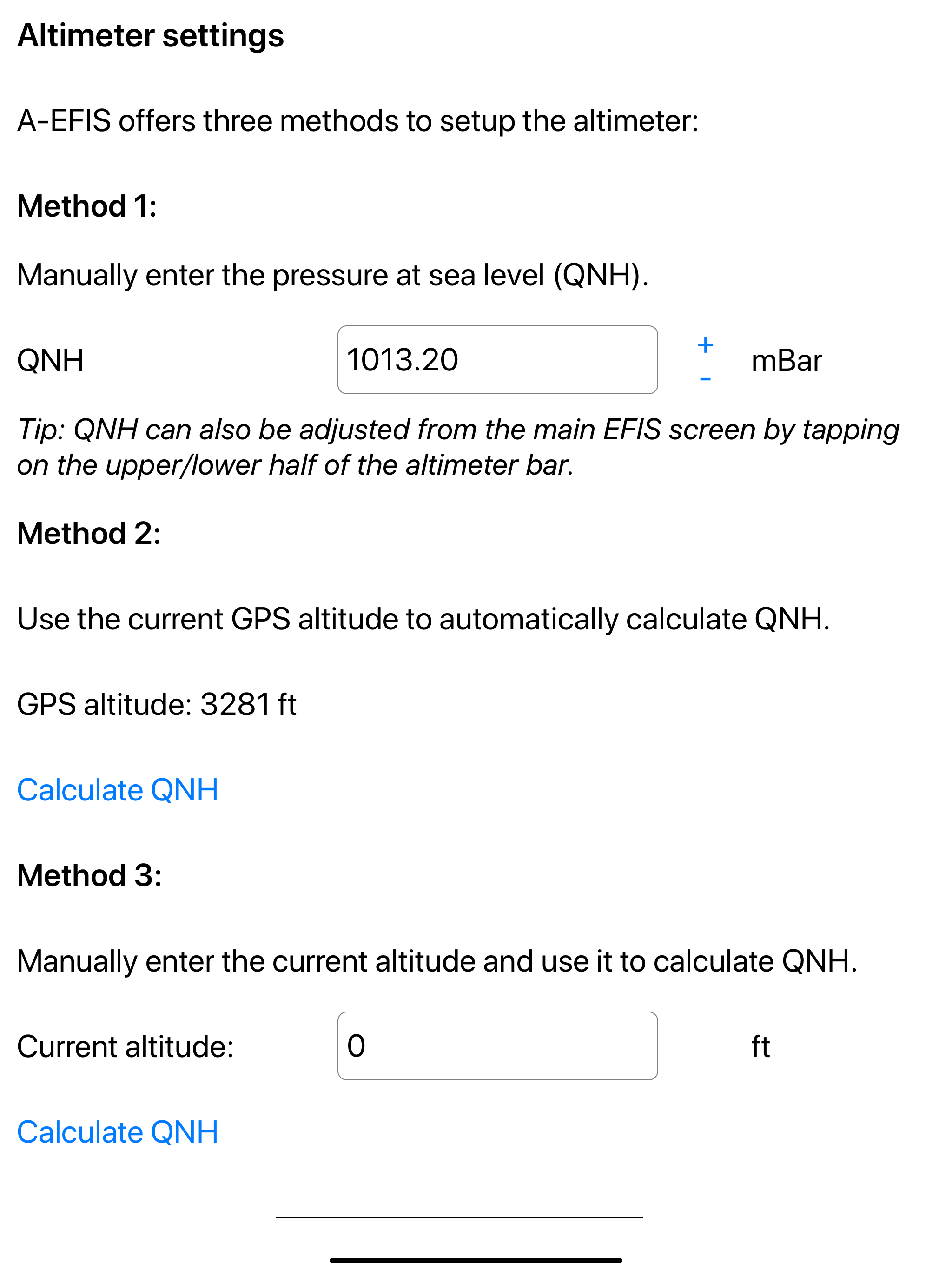952x1270 pixels.
Task: Tap the Altimeter settings heading
Action: click(151, 36)
